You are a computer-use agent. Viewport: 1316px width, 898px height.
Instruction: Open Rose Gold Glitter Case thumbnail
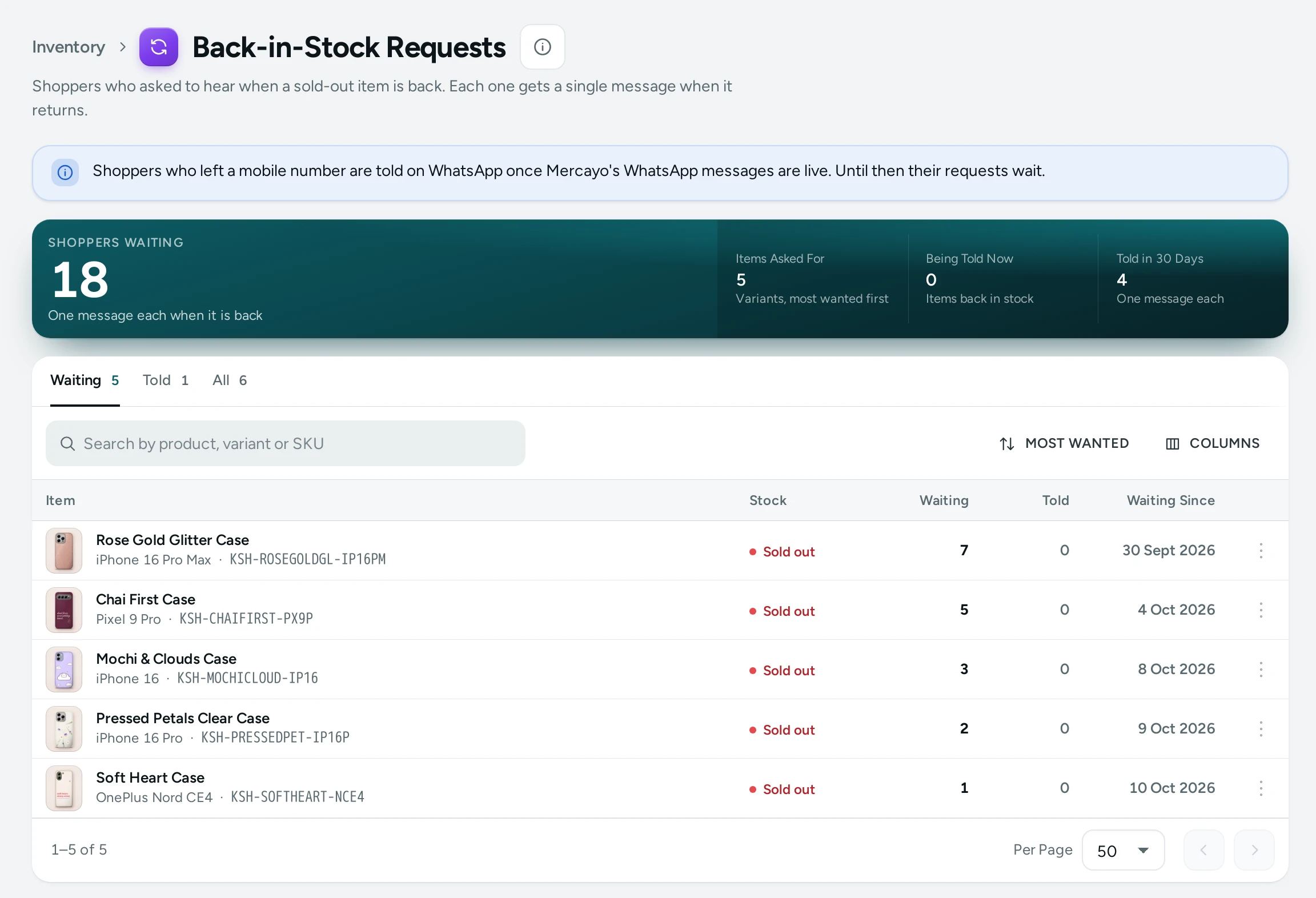64,551
